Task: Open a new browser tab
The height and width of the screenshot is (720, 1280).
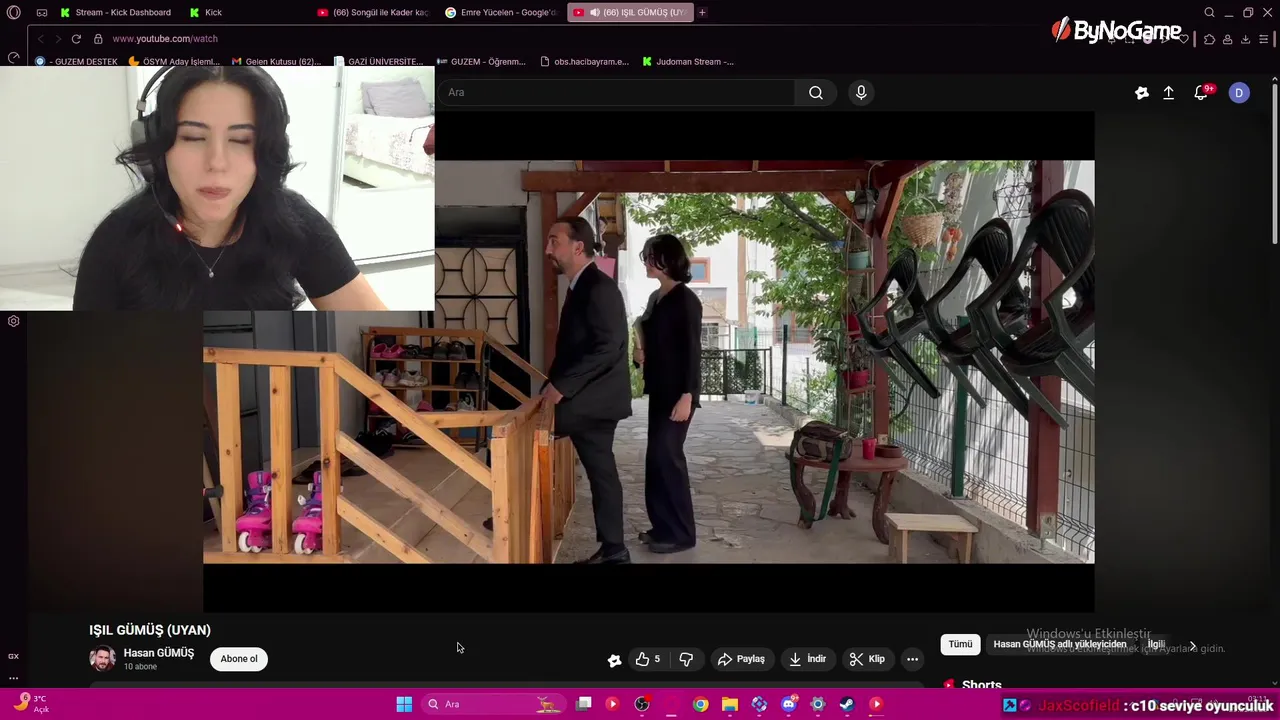Action: coord(702,12)
